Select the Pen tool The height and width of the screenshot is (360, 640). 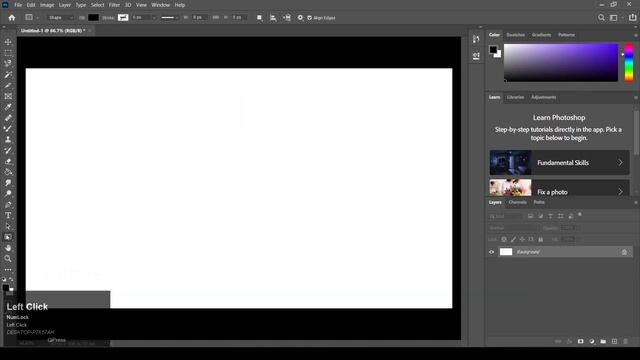8,204
